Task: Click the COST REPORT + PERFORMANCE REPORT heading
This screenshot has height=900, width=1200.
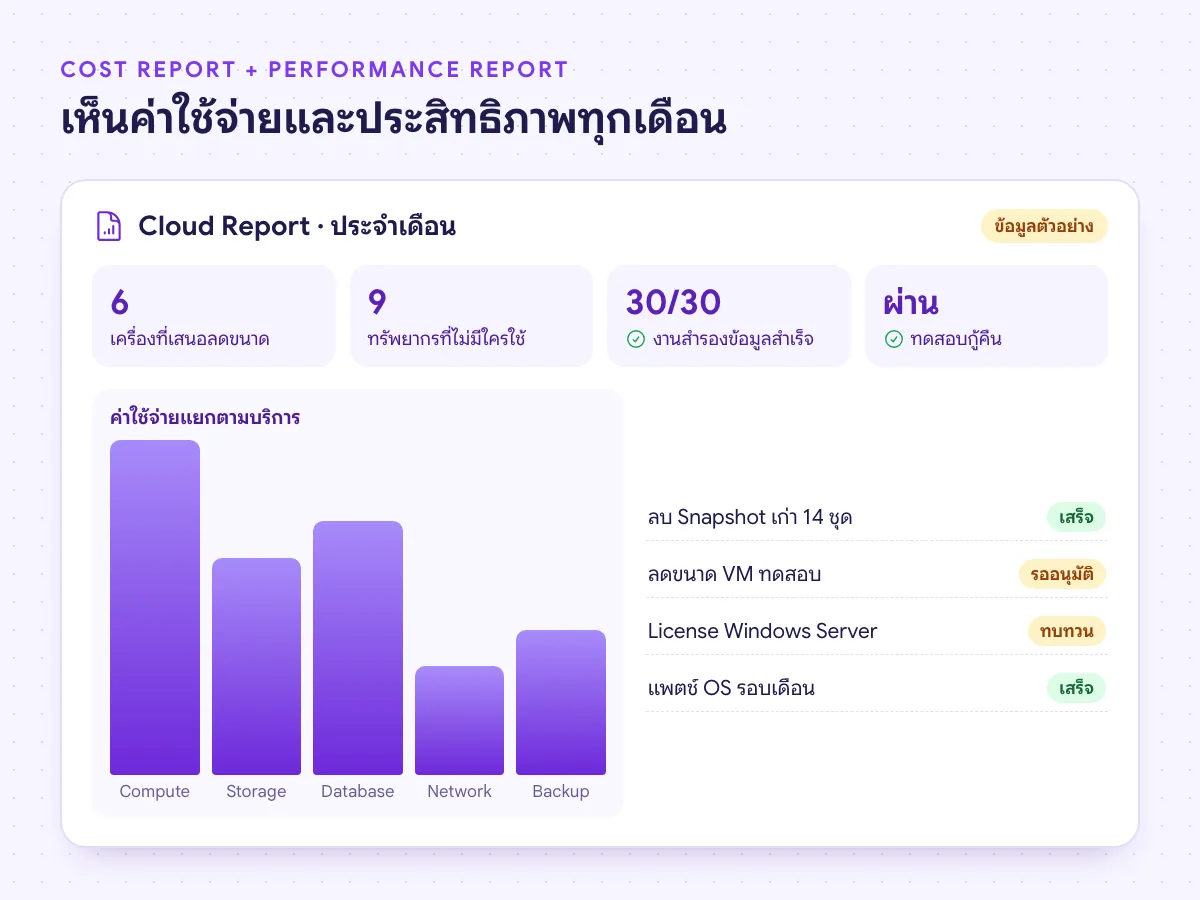Action: [314, 70]
